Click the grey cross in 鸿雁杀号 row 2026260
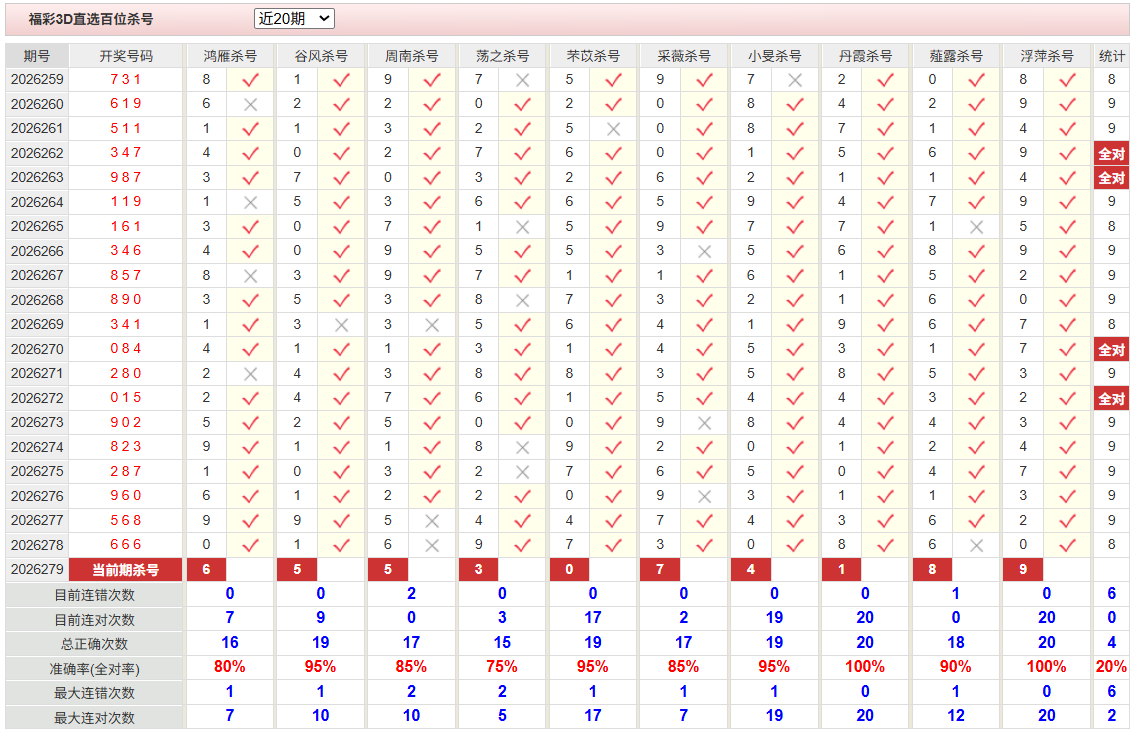 pos(250,105)
